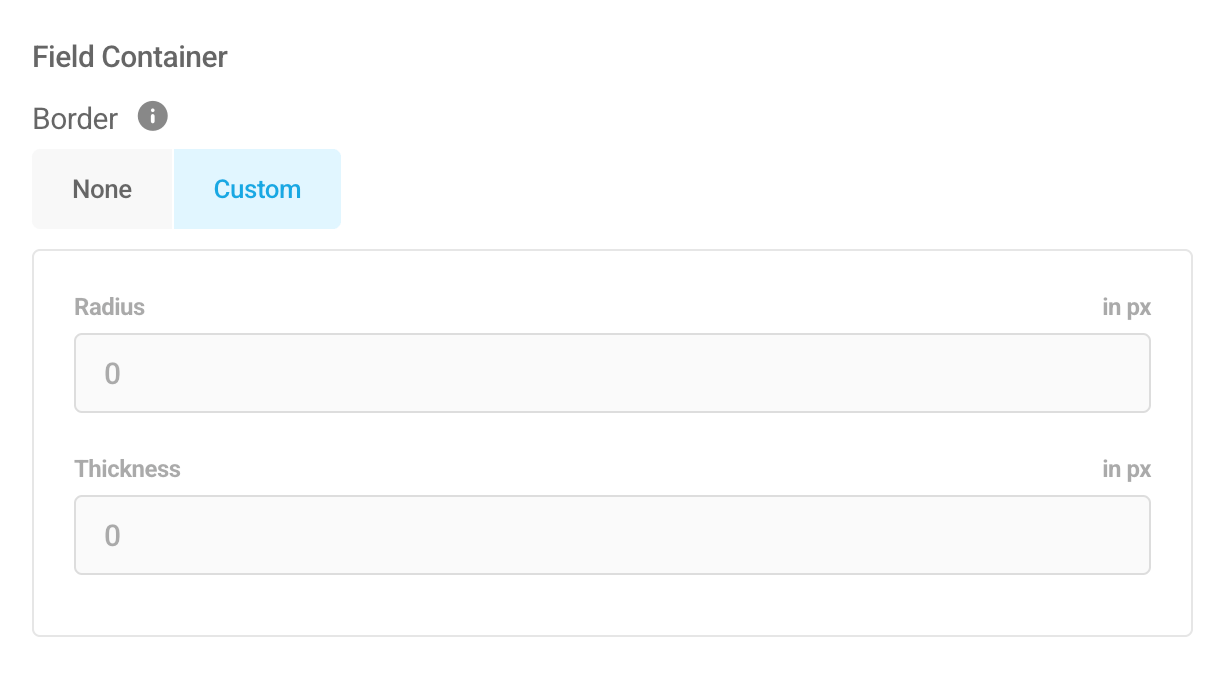Viewport: 1220px width, 673px height.
Task: Click blank area right of the Custom button
Action: pyautogui.click(x=760, y=189)
